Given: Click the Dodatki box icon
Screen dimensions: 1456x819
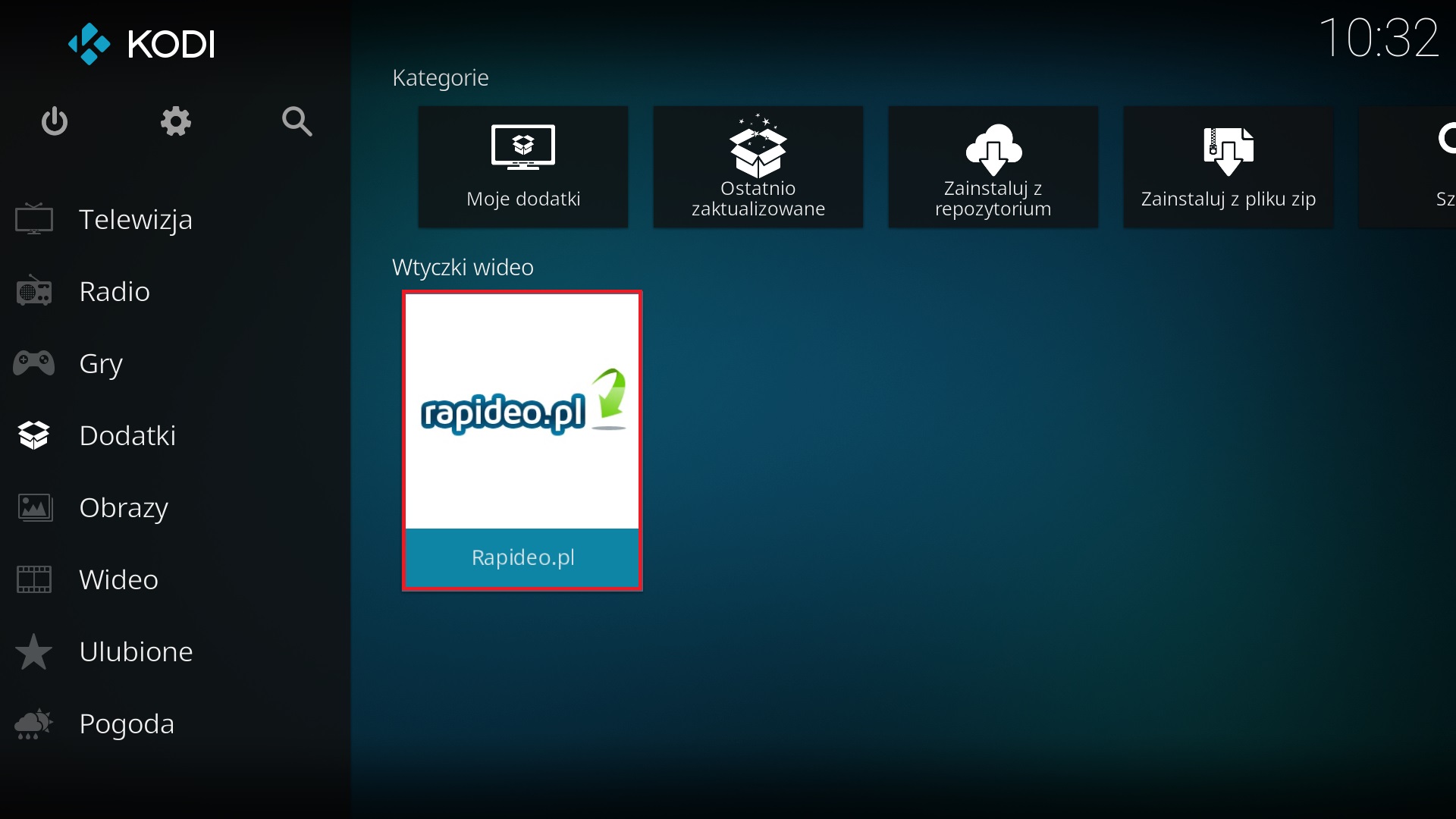Looking at the screenshot, I should click(34, 435).
